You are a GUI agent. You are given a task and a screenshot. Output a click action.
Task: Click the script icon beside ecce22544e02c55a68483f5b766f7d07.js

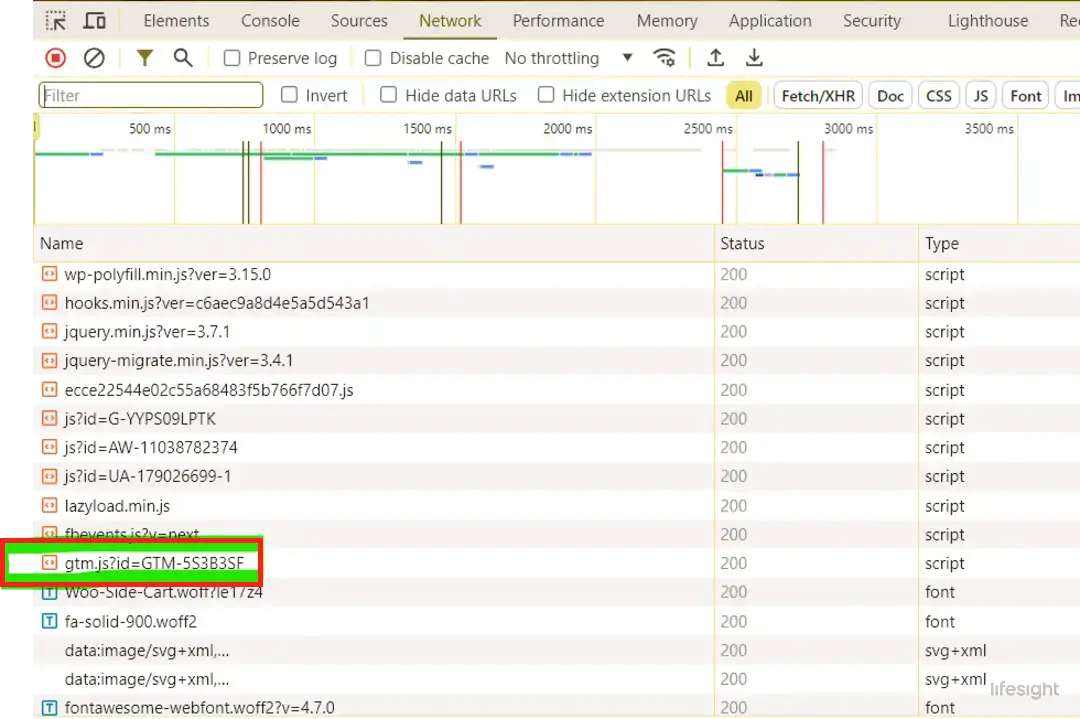[x=49, y=390]
